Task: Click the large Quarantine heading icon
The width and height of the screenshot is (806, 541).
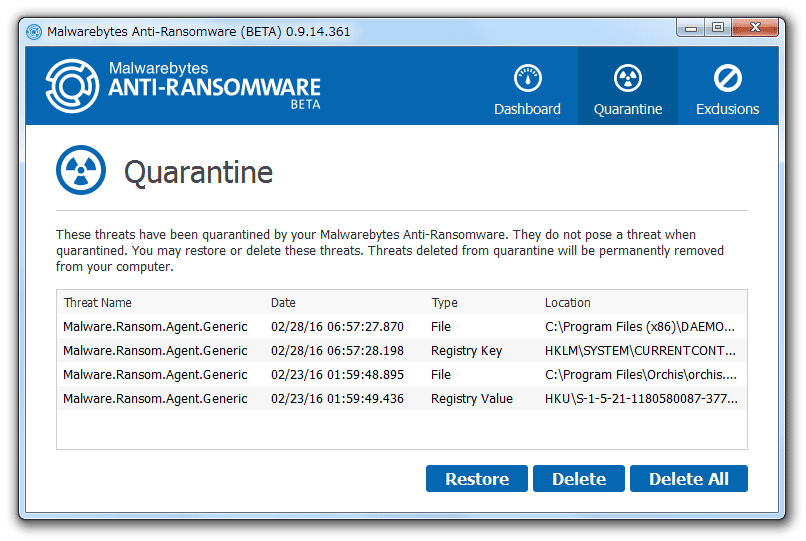Action: pyautogui.click(x=81, y=170)
